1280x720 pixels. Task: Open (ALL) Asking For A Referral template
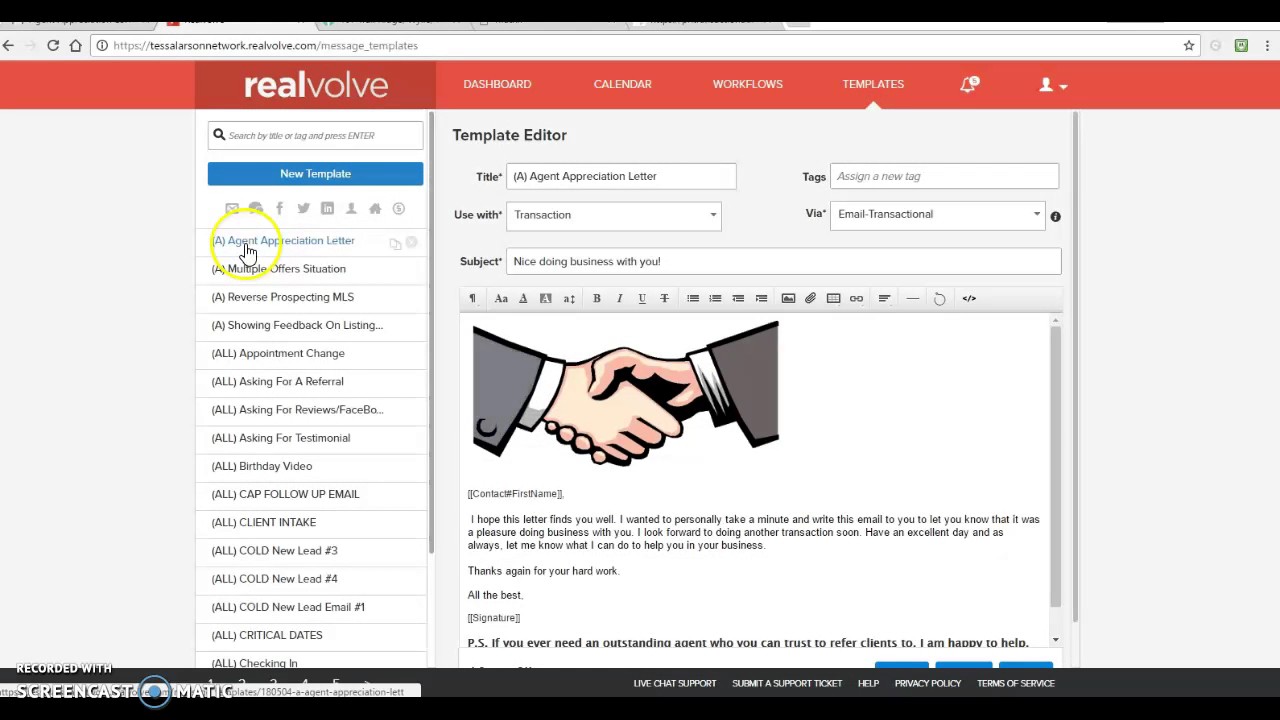pyautogui.click(x=277, y=381)
